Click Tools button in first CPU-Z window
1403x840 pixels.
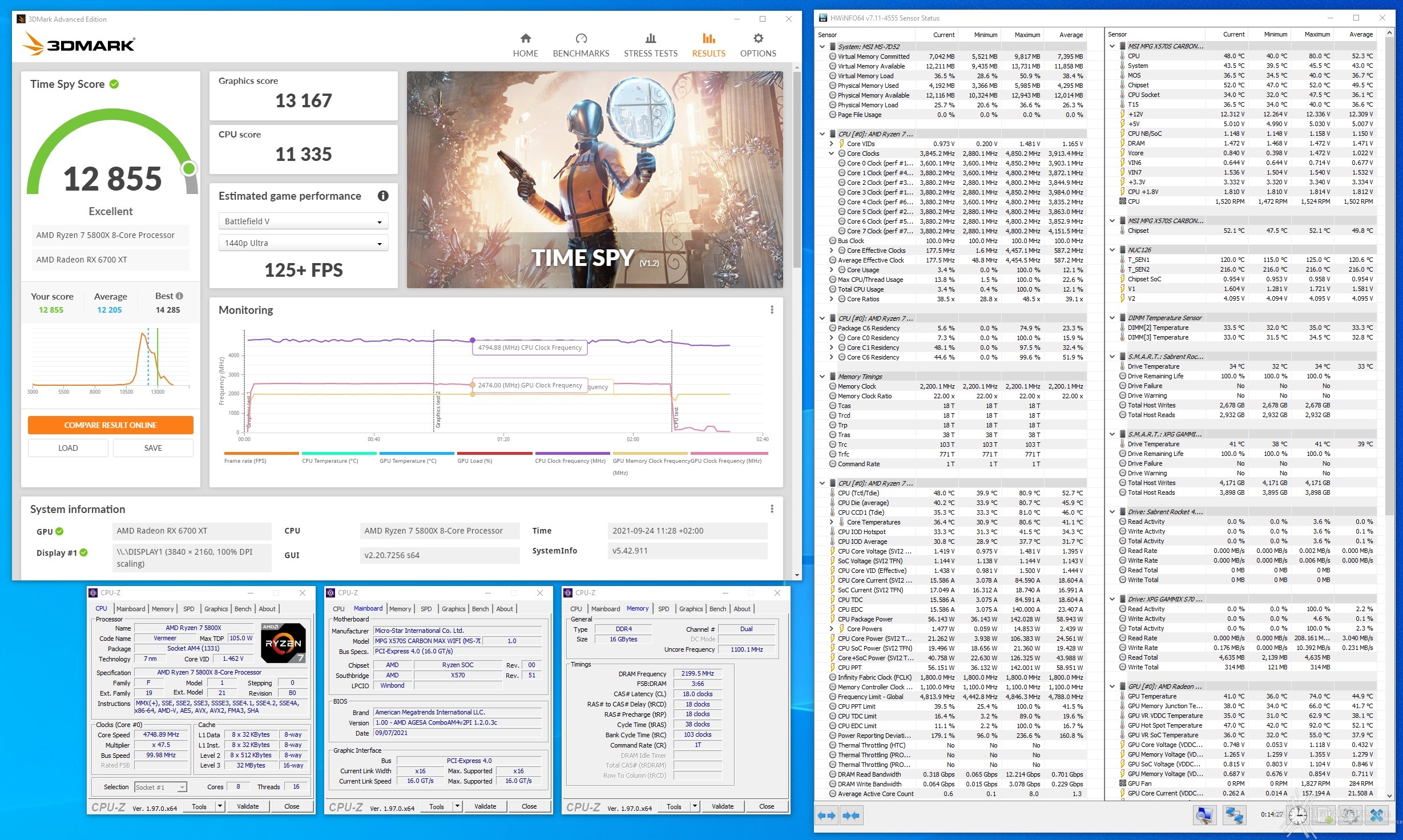199,806
